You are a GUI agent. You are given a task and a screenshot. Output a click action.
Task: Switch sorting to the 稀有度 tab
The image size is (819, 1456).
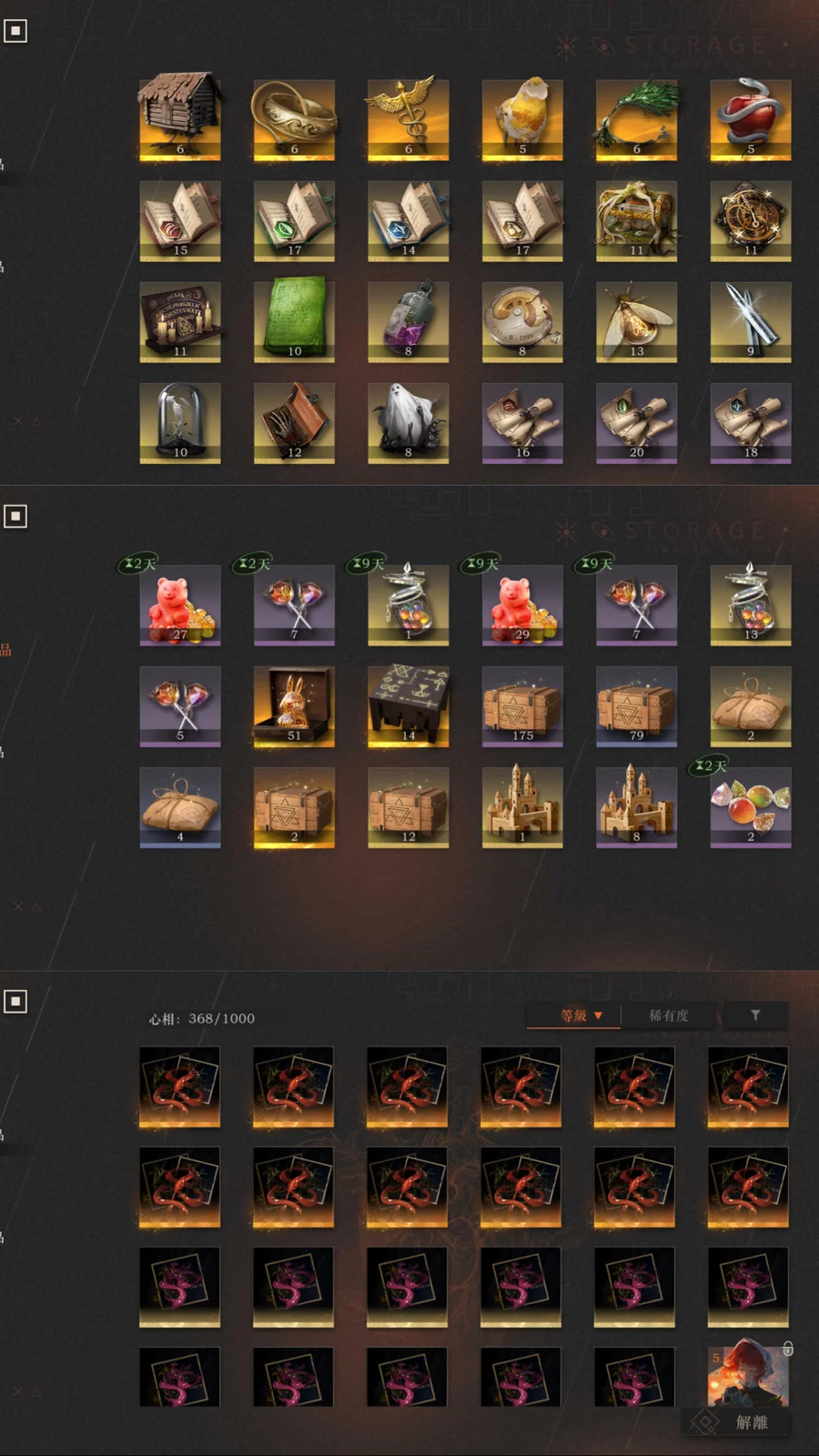[669, 1016]
